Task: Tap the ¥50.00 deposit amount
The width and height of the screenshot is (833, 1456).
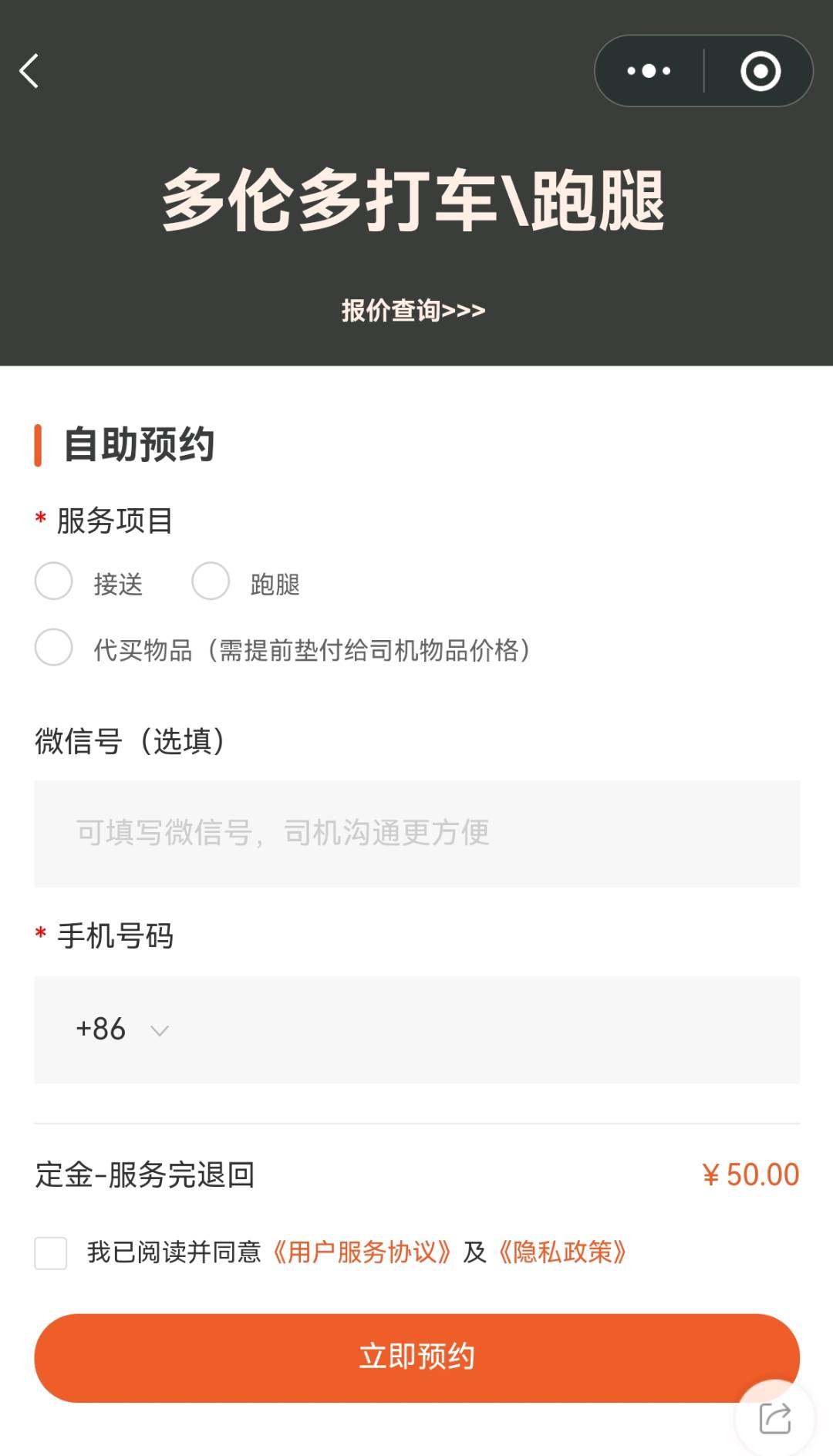Action: point(750,1175)
